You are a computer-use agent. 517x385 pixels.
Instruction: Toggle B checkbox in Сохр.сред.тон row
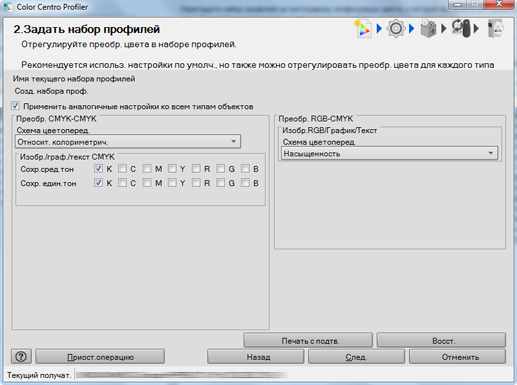coord(245,169)
